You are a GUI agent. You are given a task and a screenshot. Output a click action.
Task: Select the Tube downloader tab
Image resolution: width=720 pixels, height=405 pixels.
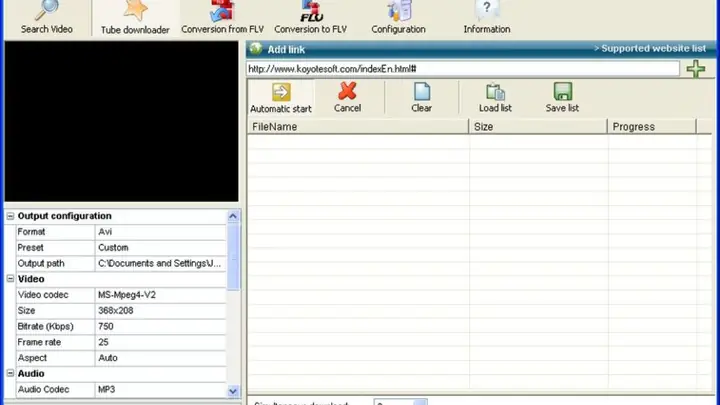(135, 18)
